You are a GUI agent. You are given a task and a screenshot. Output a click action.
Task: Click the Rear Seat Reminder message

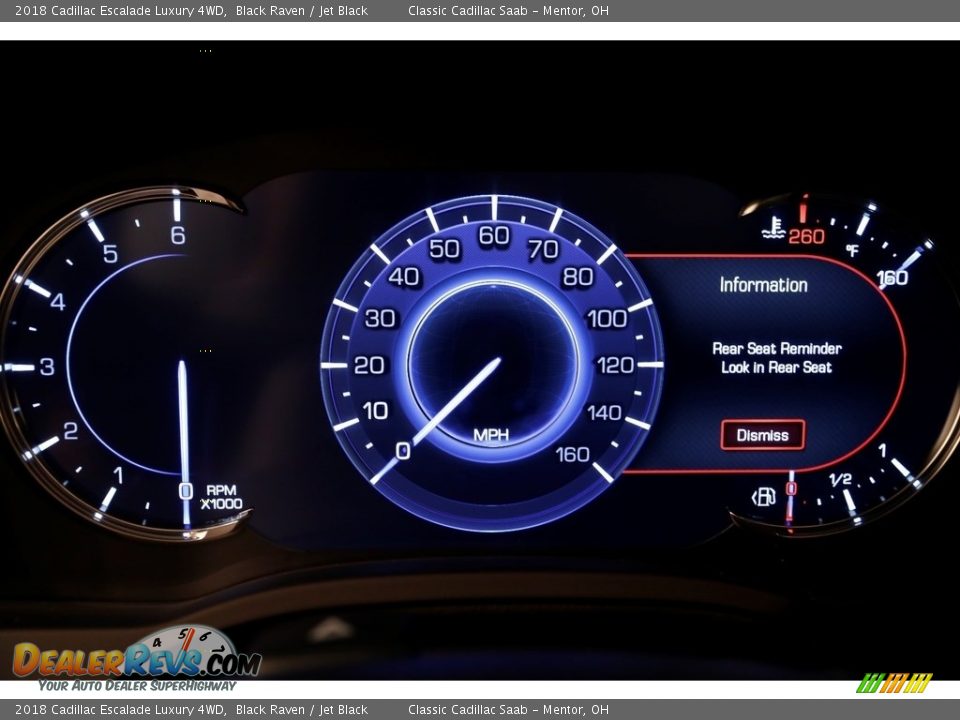tap(776, 358)
